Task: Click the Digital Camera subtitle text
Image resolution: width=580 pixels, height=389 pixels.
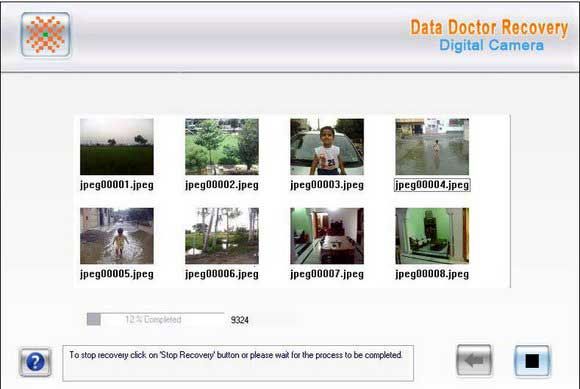Action: (x=492, y=45)
